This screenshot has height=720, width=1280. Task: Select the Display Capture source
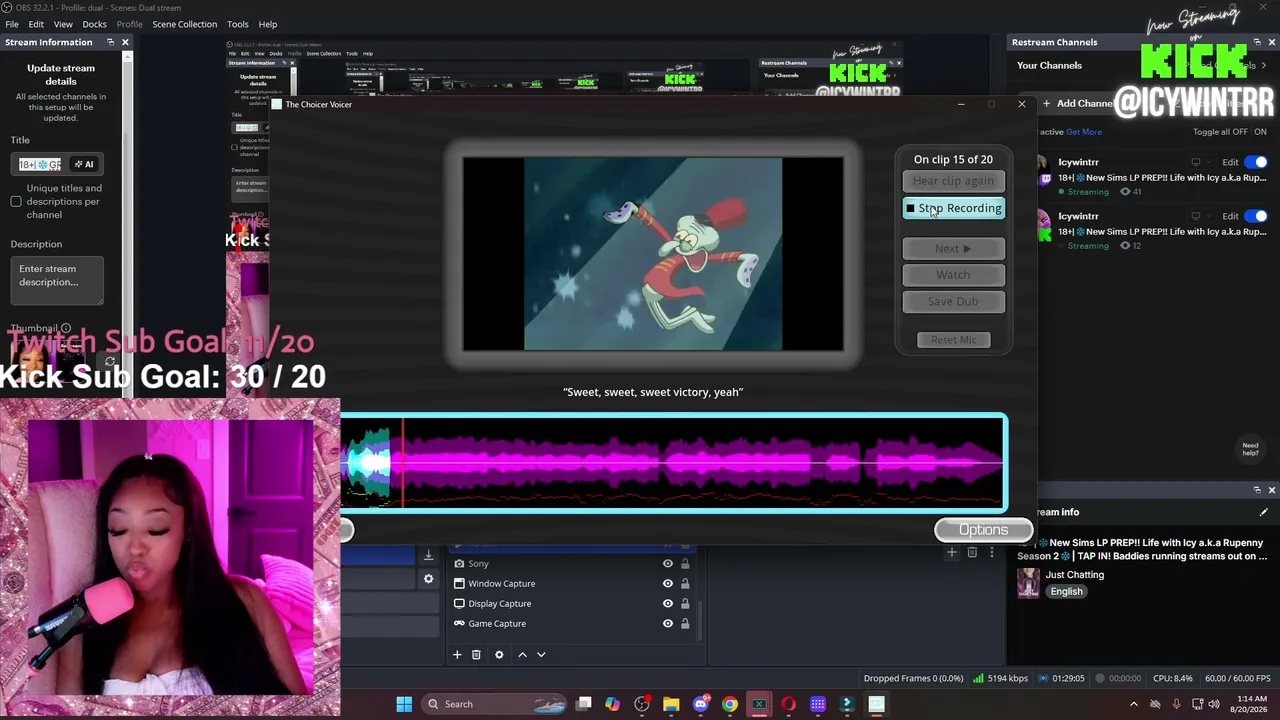[x=572, y=604]
